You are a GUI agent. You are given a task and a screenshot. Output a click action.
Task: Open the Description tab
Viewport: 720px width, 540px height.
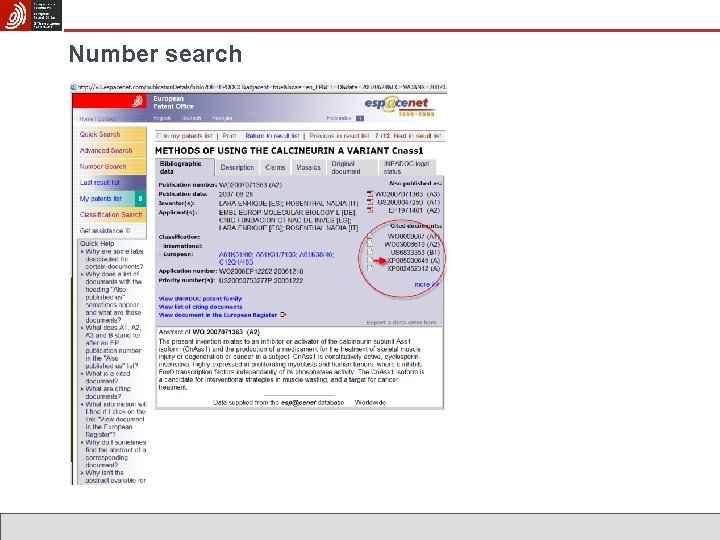[237, 168]
